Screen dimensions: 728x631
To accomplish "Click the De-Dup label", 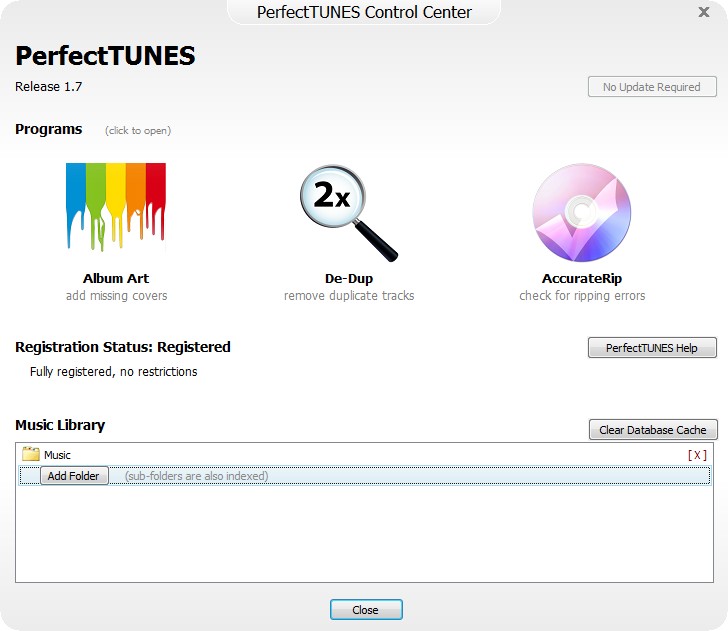I will pos(349,279).
